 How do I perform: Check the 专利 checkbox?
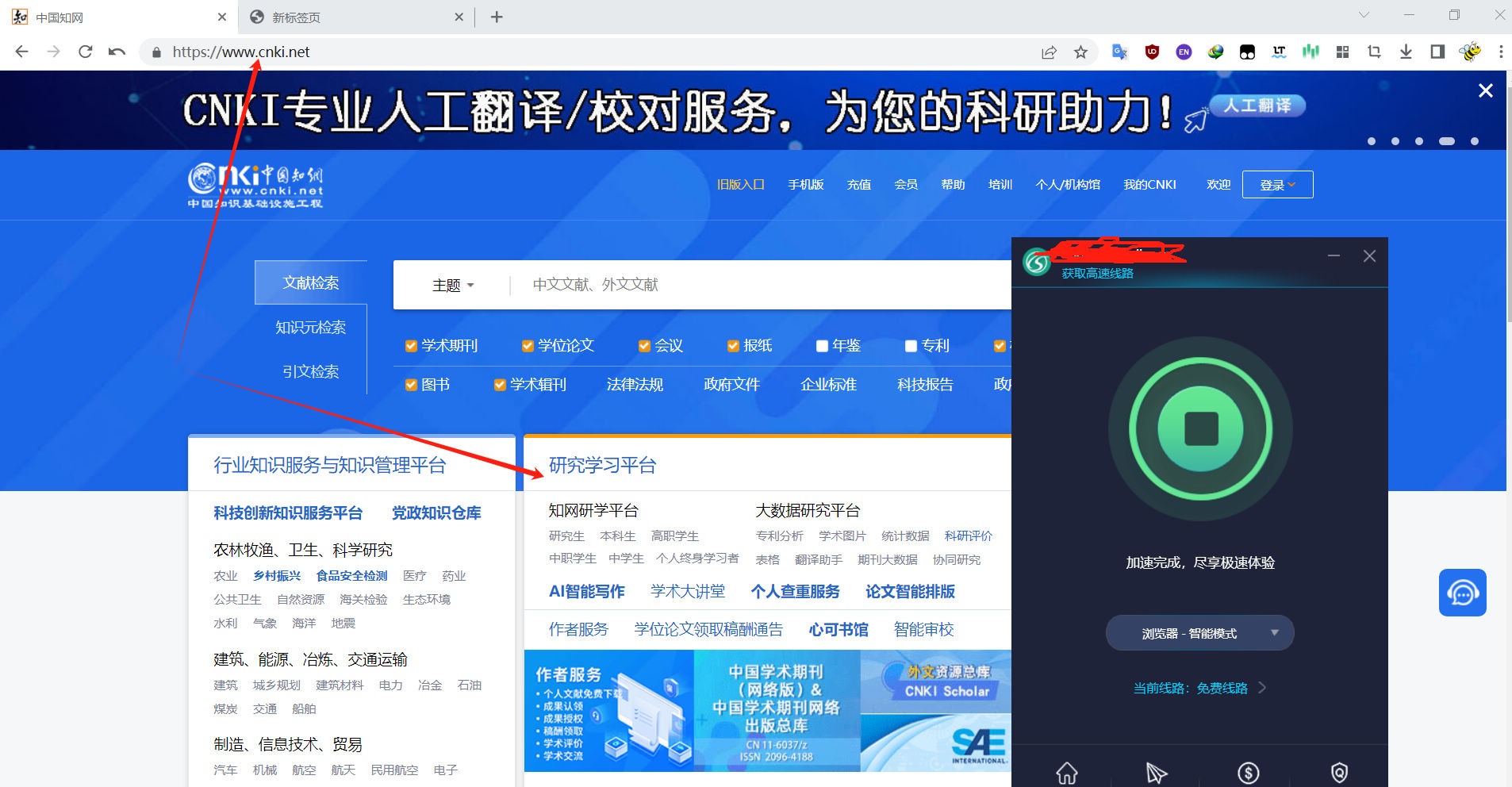point(911,346)
